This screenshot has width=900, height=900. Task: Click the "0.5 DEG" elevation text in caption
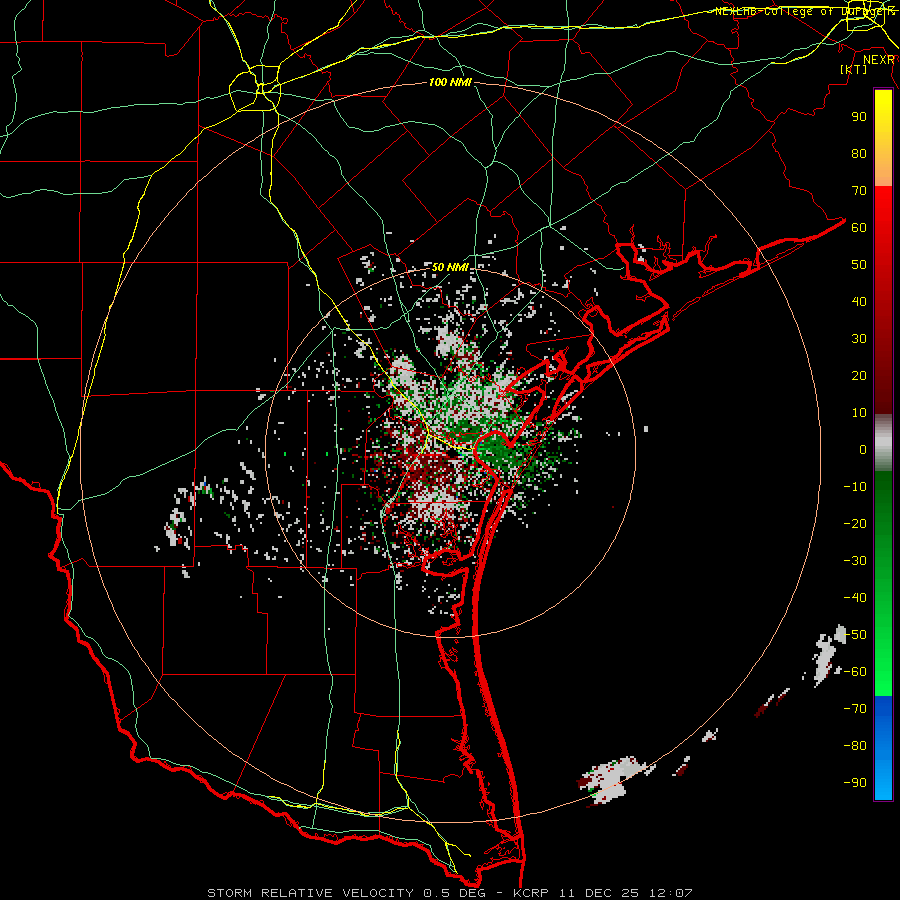pos(456,893)
